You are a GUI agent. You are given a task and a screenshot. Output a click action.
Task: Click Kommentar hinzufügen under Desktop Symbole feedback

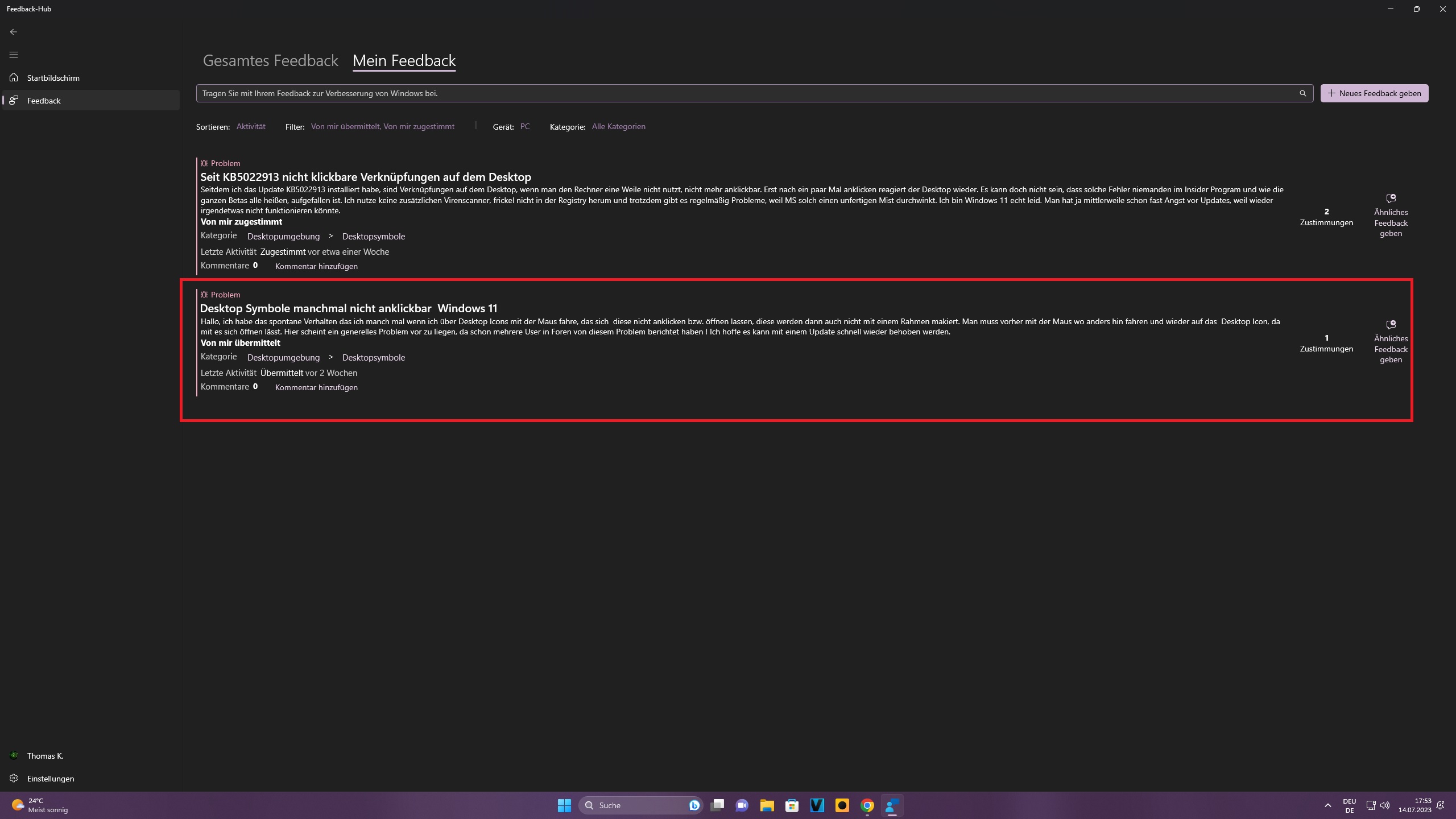316,387
